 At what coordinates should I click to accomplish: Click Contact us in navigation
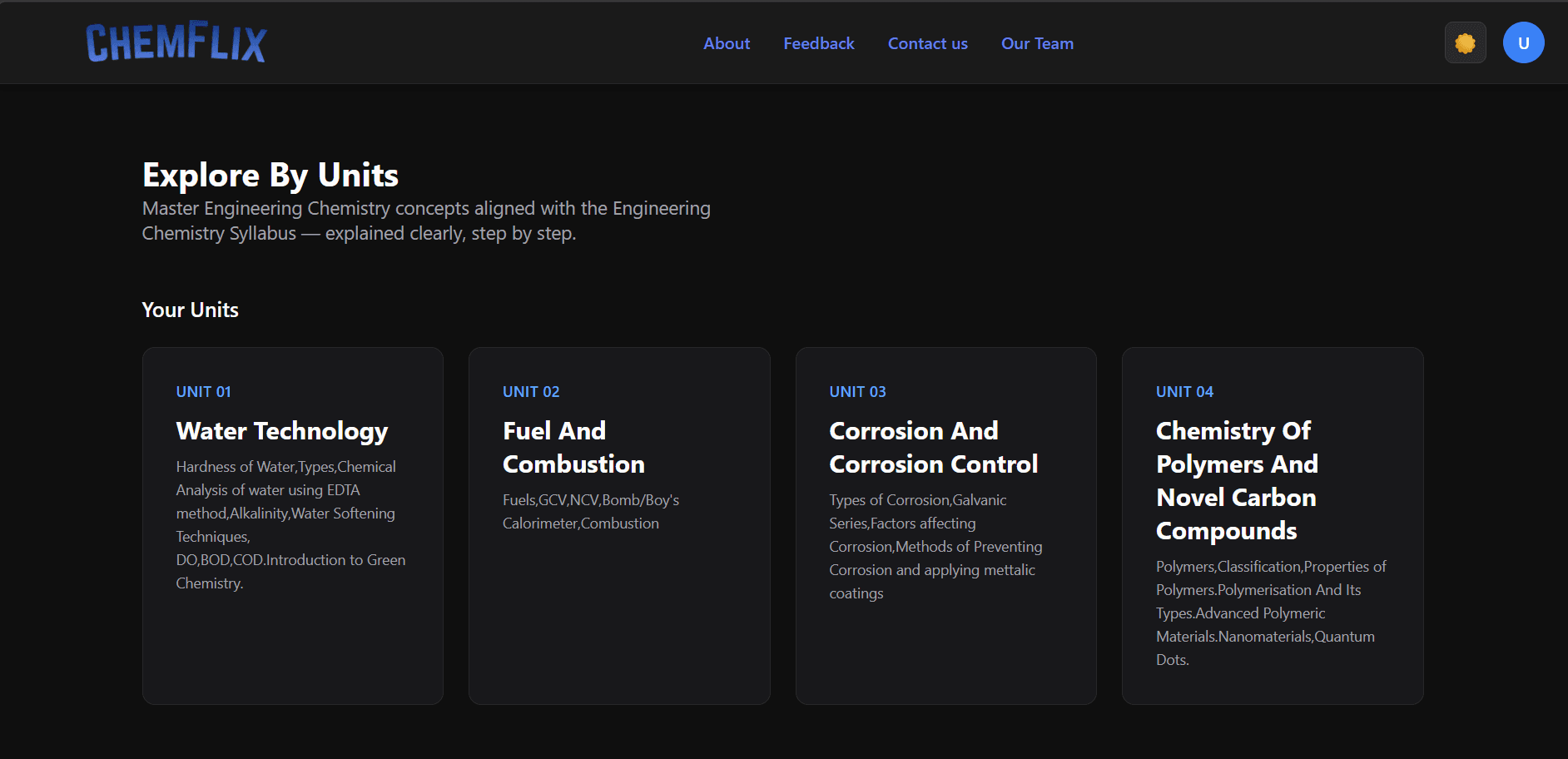[x=927, y=43]
